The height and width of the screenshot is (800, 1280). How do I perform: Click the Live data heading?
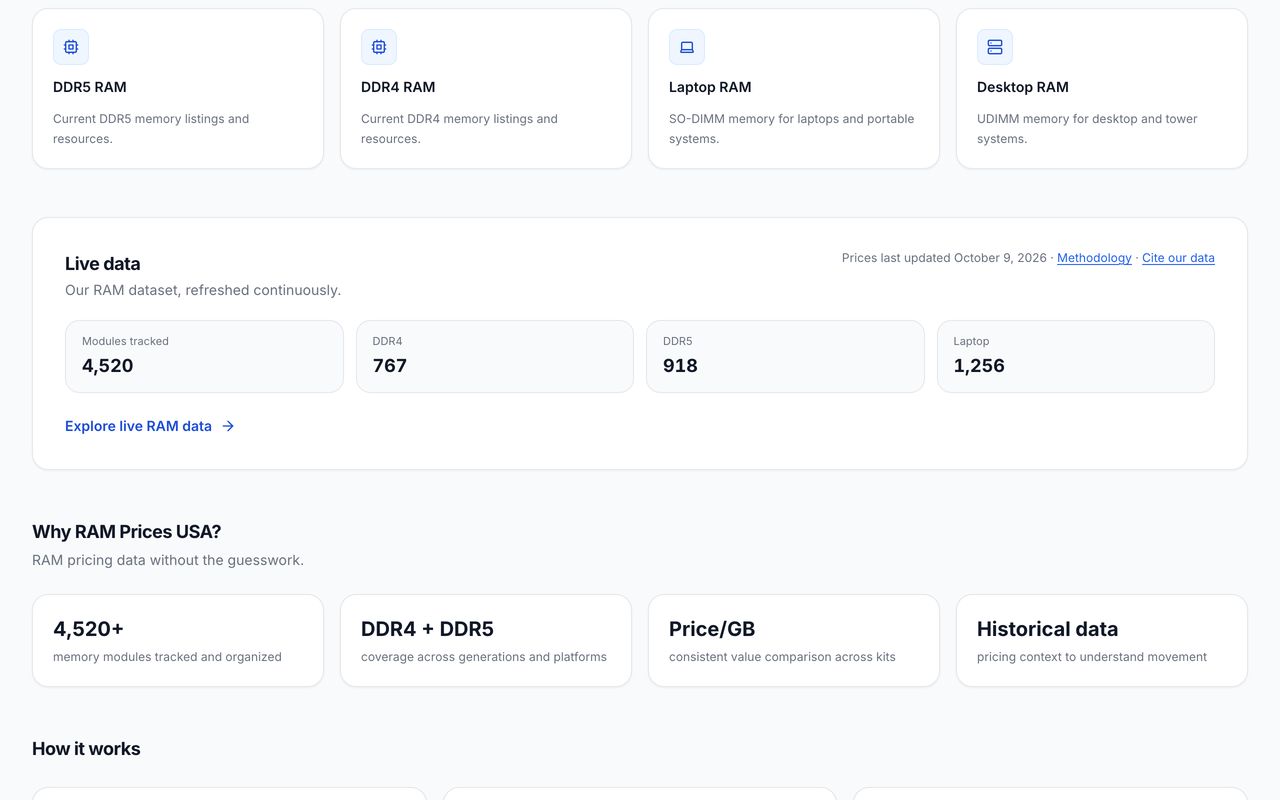point(103,264)
